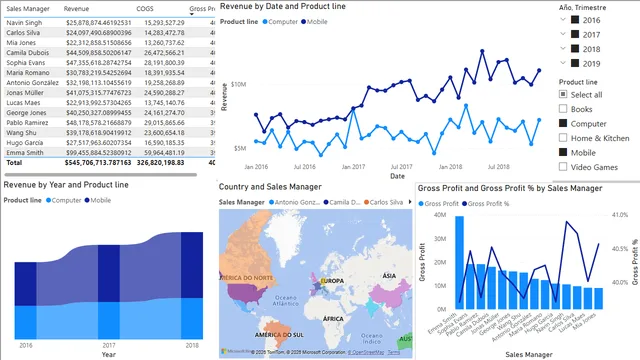Select Antonio Gonz... map legend entry
This screenshot has height=360, width=640.
click(295, 202)
